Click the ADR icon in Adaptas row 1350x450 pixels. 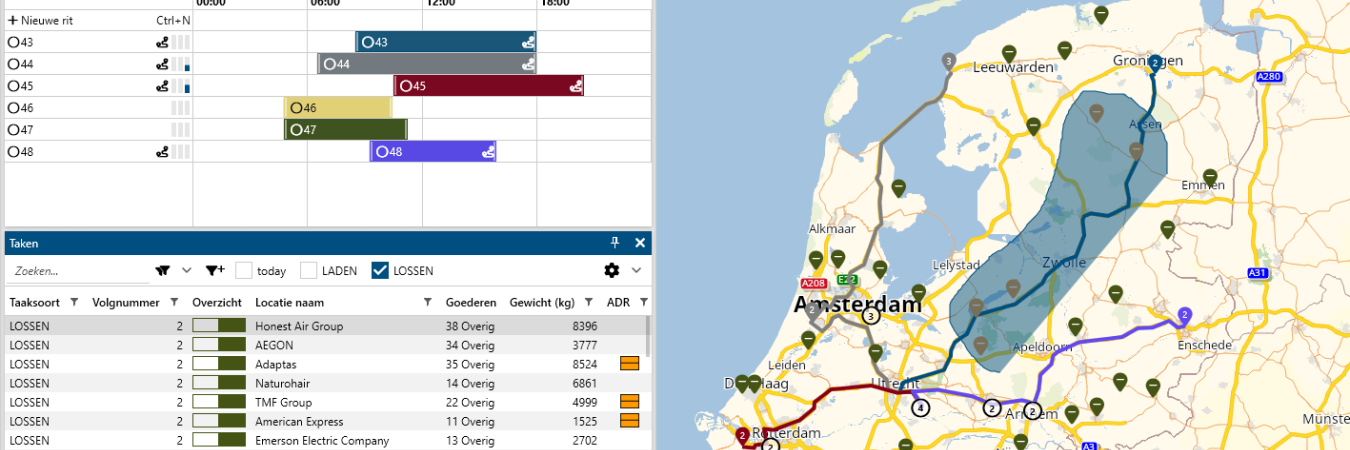pos(630,364)
